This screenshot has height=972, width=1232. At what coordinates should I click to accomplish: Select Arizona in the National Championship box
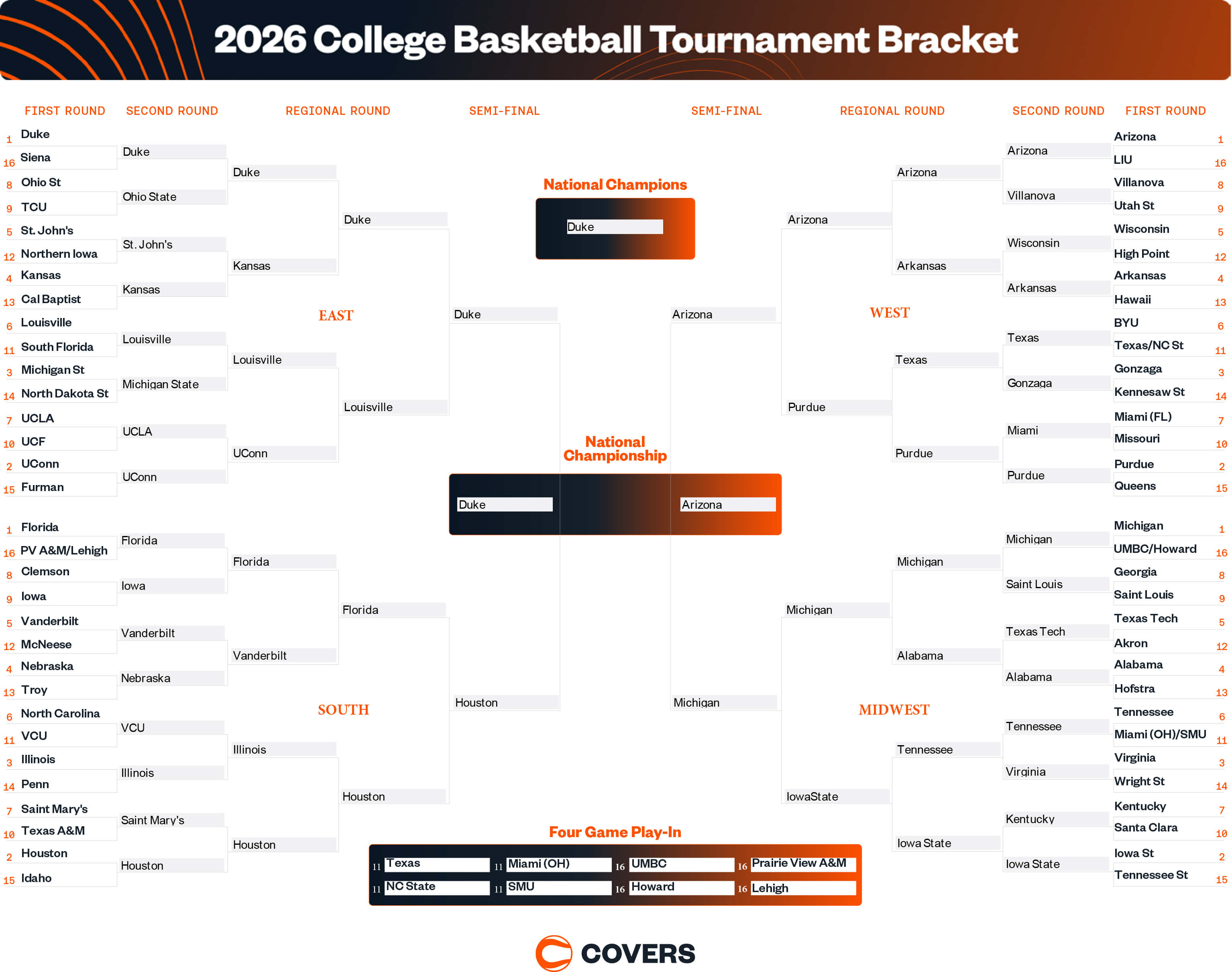pos(727,505)
